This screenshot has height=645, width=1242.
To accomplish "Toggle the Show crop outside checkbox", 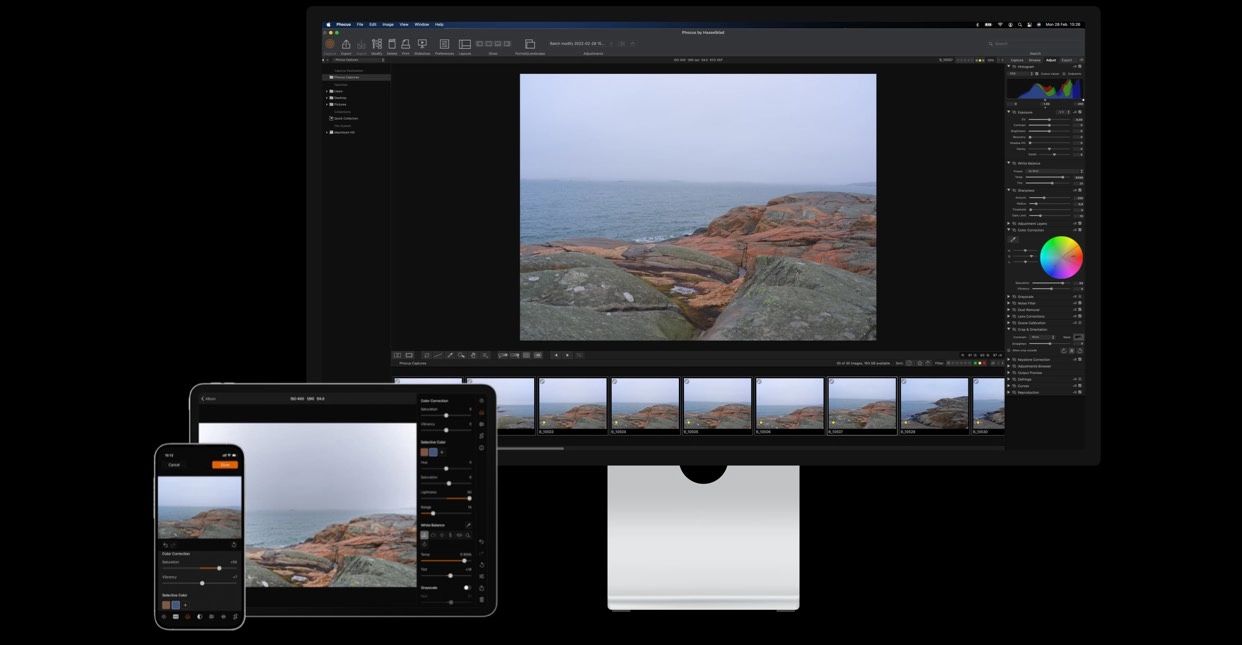I will (1010, 350).
